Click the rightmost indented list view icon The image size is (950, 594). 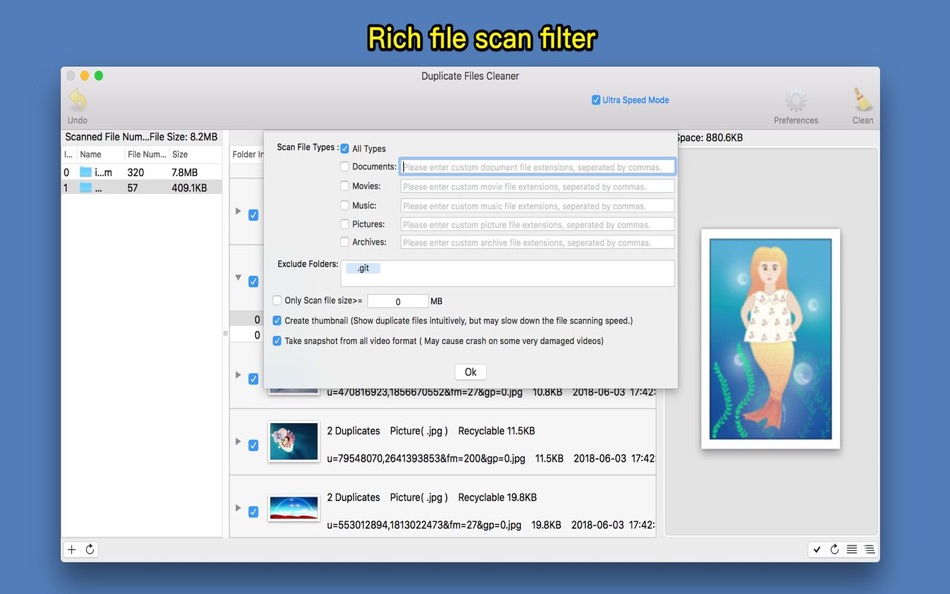[x=869, y=549]
